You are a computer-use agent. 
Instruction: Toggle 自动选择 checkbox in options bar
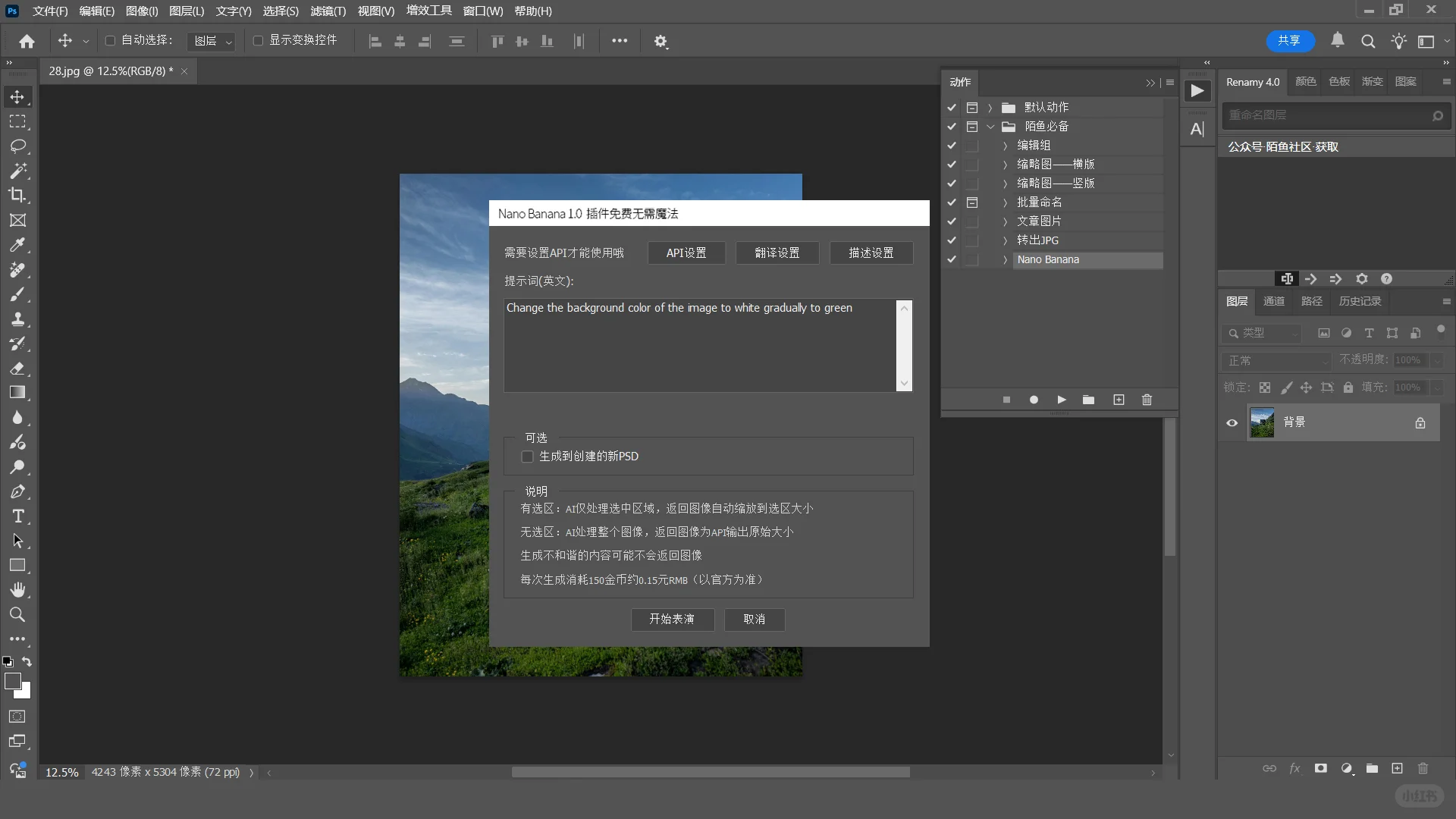111,41
